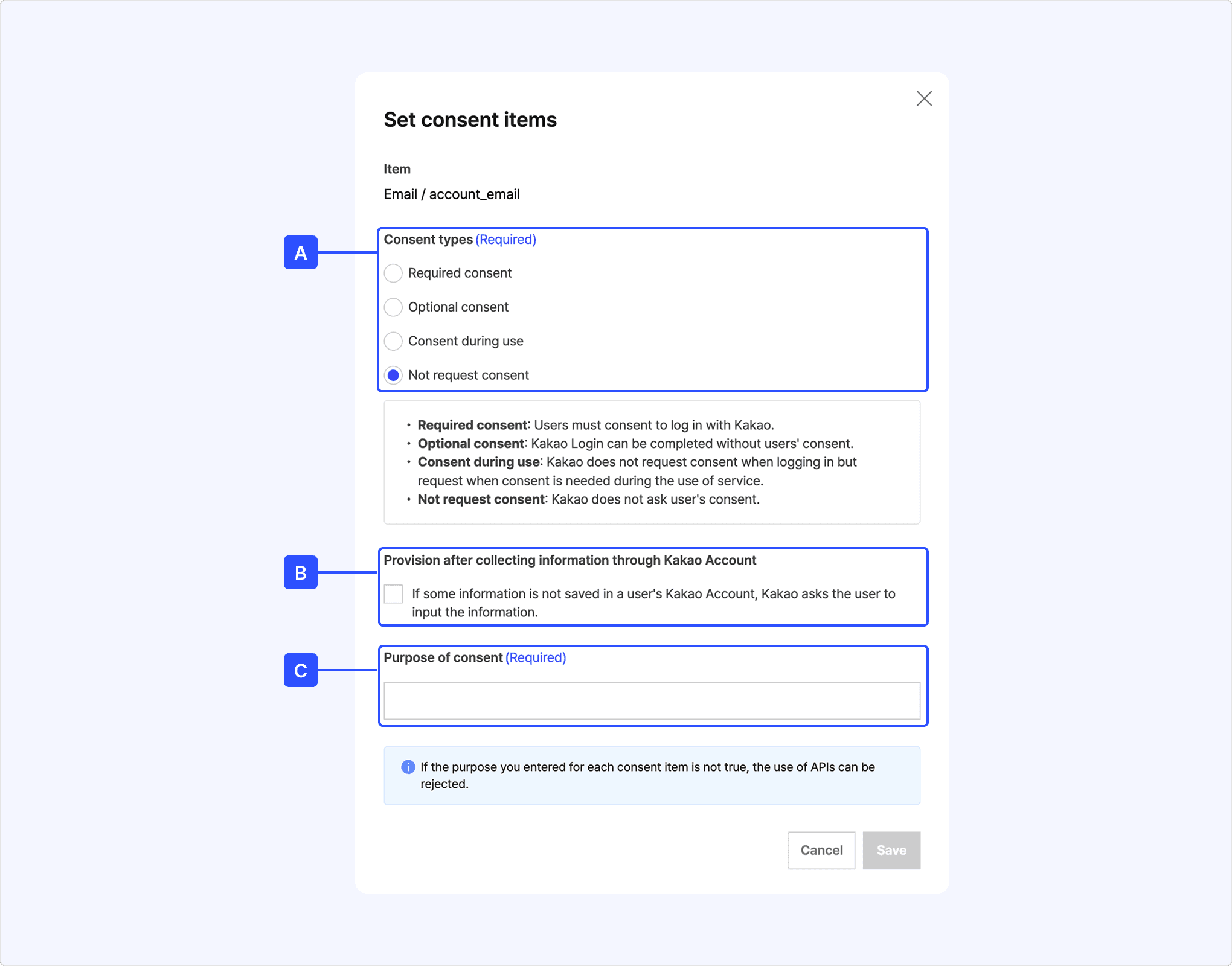The height and width of the screenshot is (966, 1232).
Task: Select the Not request consent radio
Action: pos(393,375)
